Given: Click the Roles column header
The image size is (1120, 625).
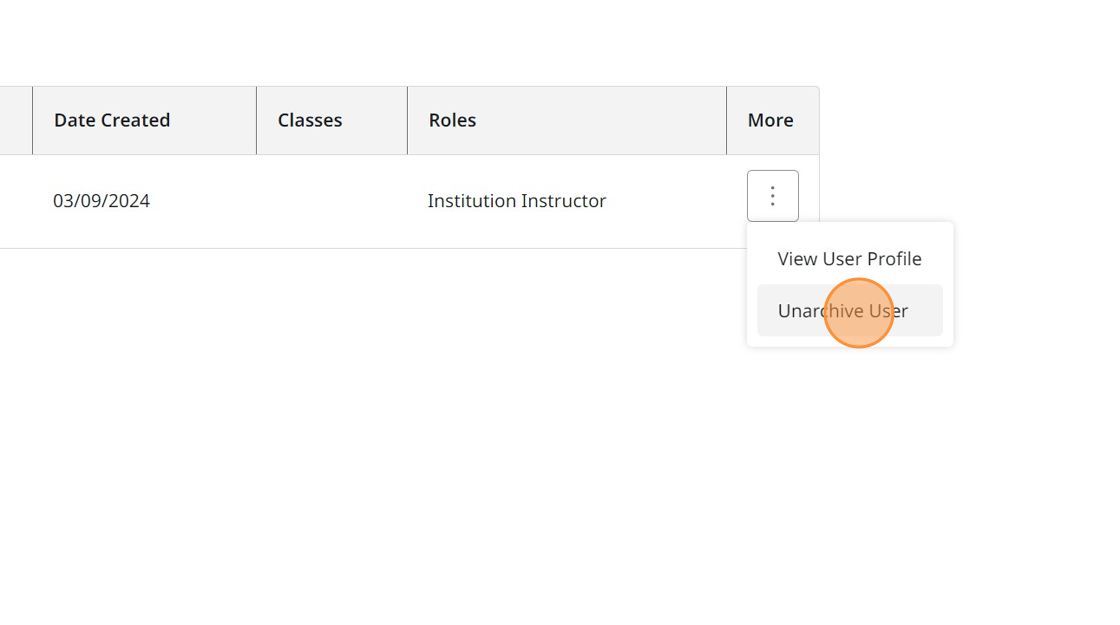Looking at the screenshot, I should 452,120.
